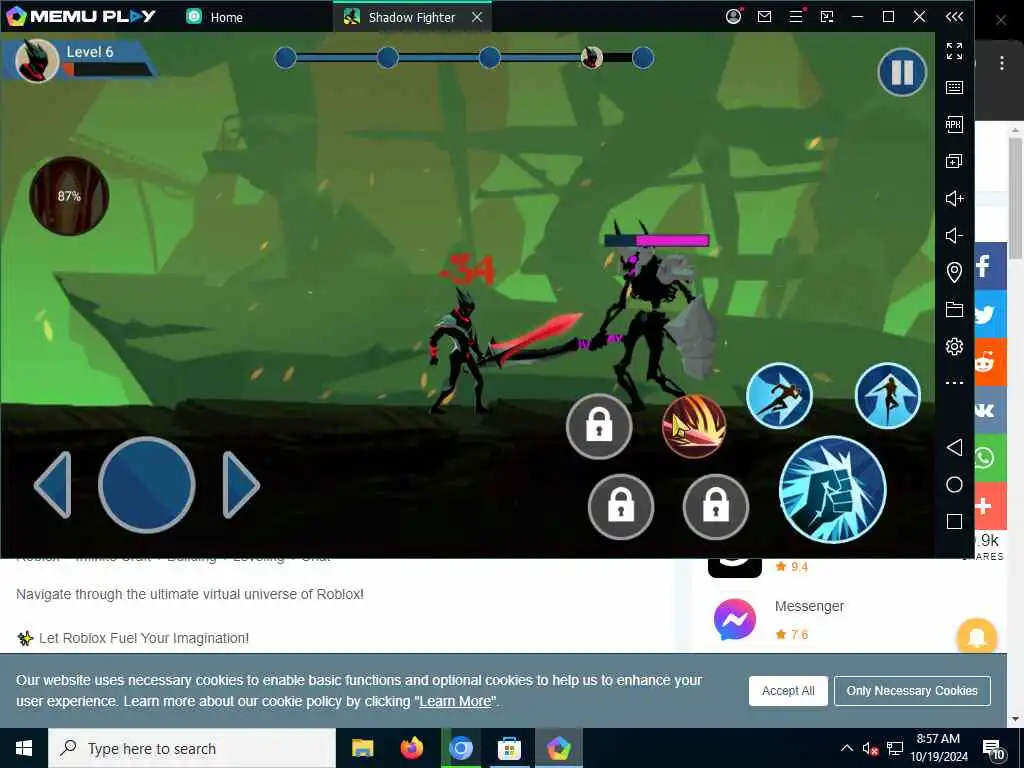Open MEmu mail messages icon
Image resolution: width=1024 pixels, height=768 pixels.
pos(765,16)
